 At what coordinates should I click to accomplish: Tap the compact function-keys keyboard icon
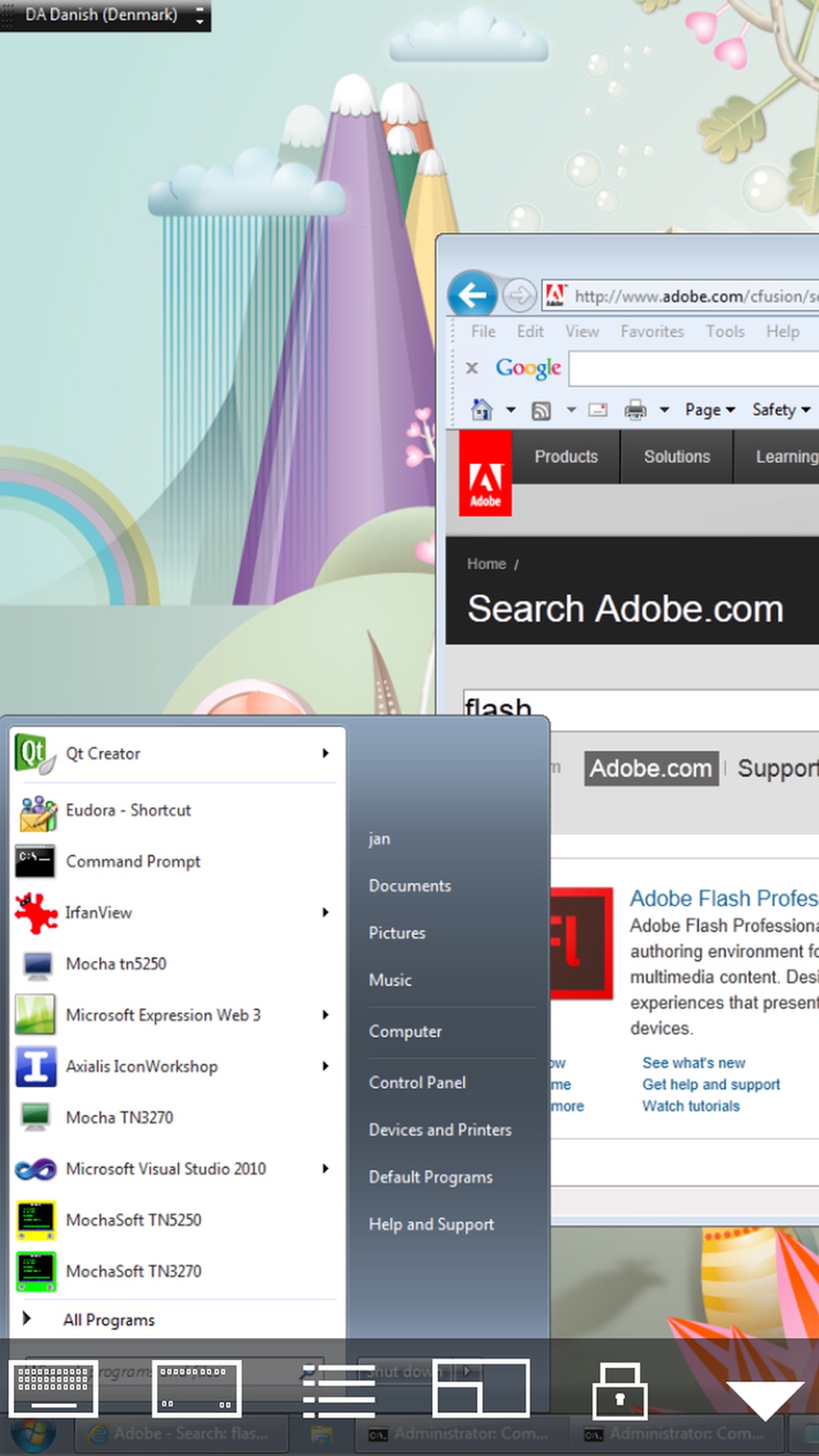(x=196, y=1388)
